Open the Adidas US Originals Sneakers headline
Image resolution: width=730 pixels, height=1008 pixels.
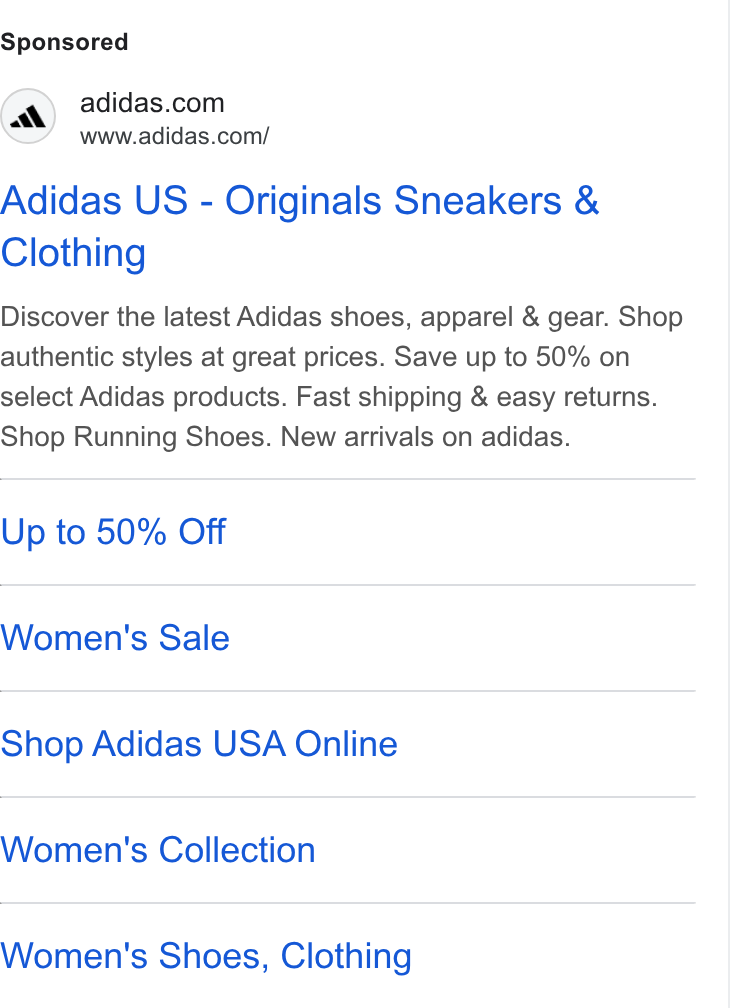point(299,226)
